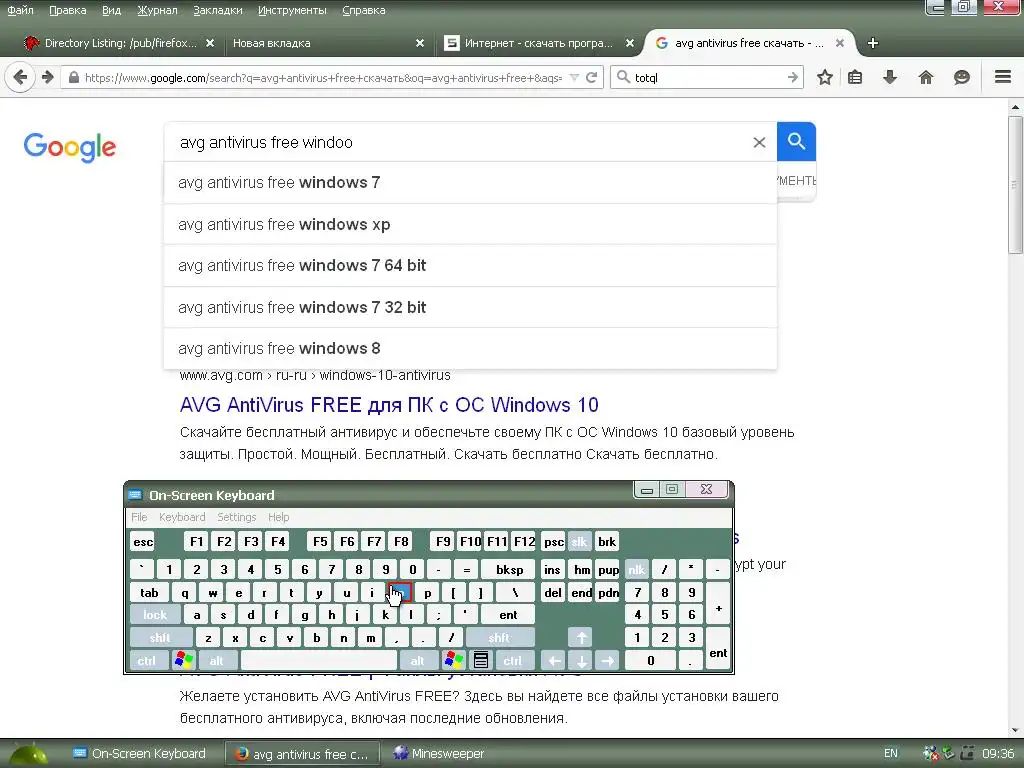1024x768 pixels.
Task: Go to the Firefox home page icon
Action: [x=925, y=77]
